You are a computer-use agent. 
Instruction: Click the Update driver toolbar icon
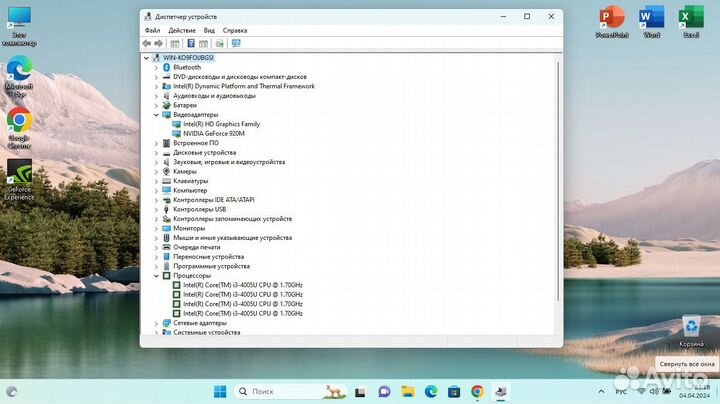(x=219, y=43)
